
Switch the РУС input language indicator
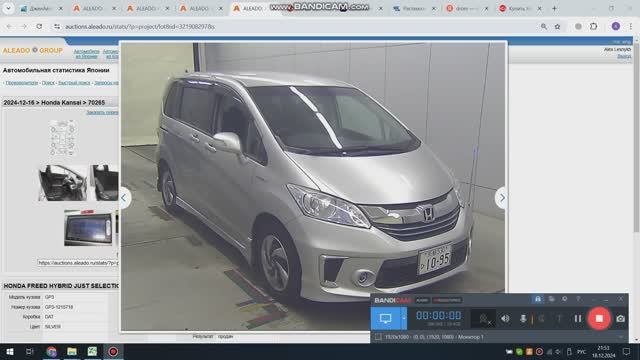click(582, 351)
